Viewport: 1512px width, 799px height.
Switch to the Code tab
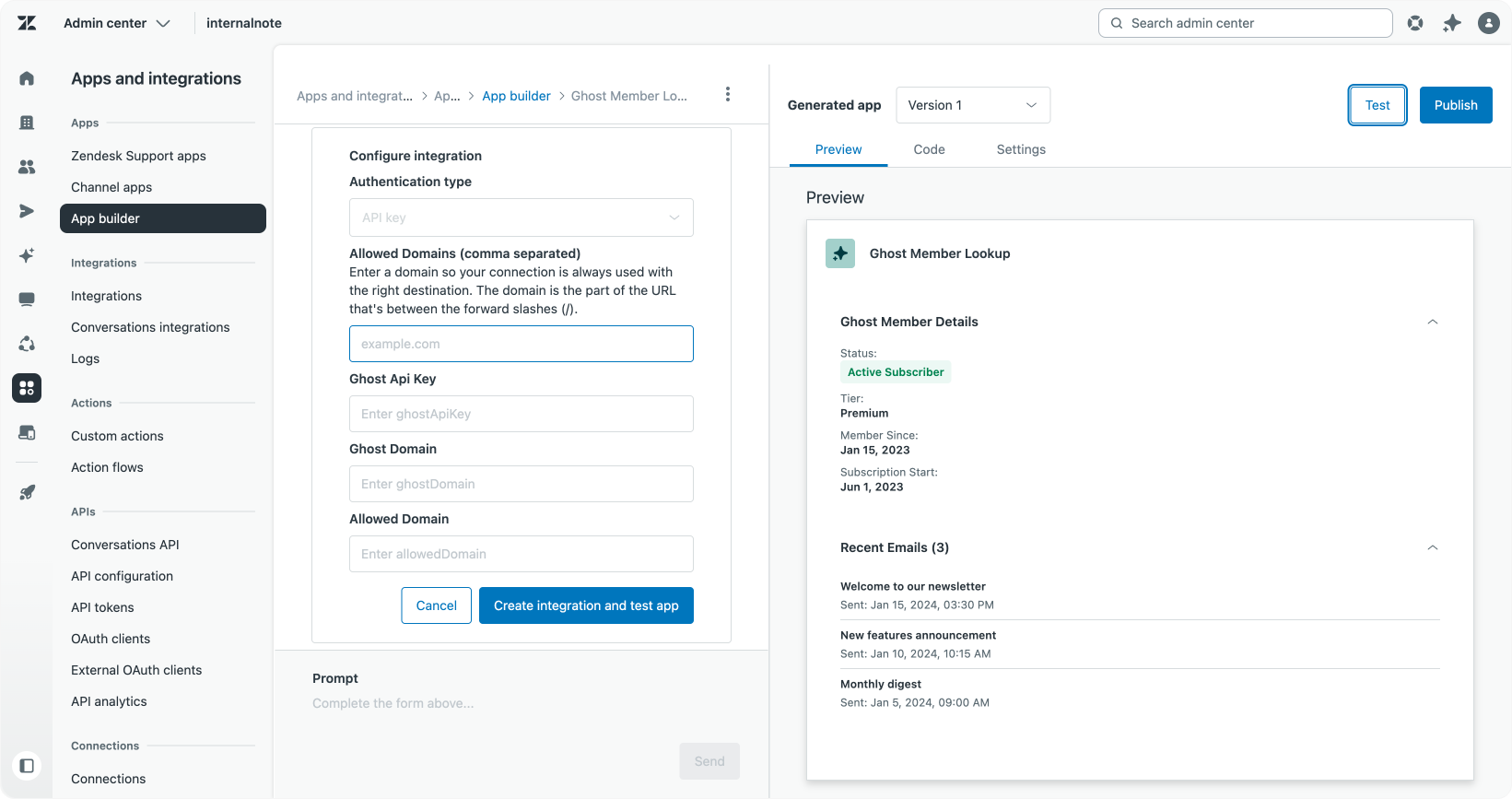point(929,149)
